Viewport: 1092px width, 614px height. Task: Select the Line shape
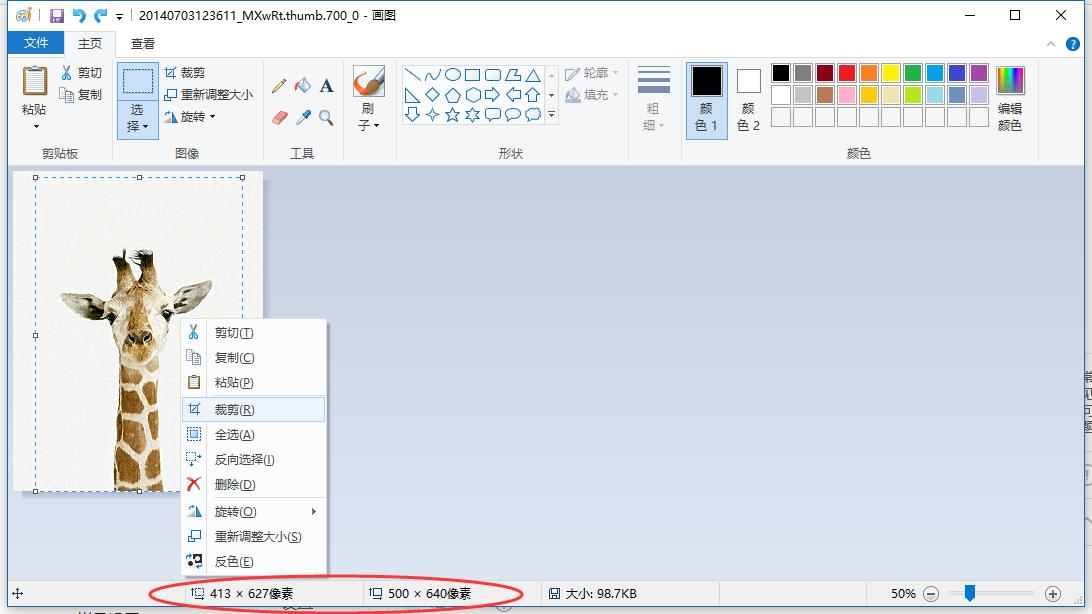(x=412, y=75)
